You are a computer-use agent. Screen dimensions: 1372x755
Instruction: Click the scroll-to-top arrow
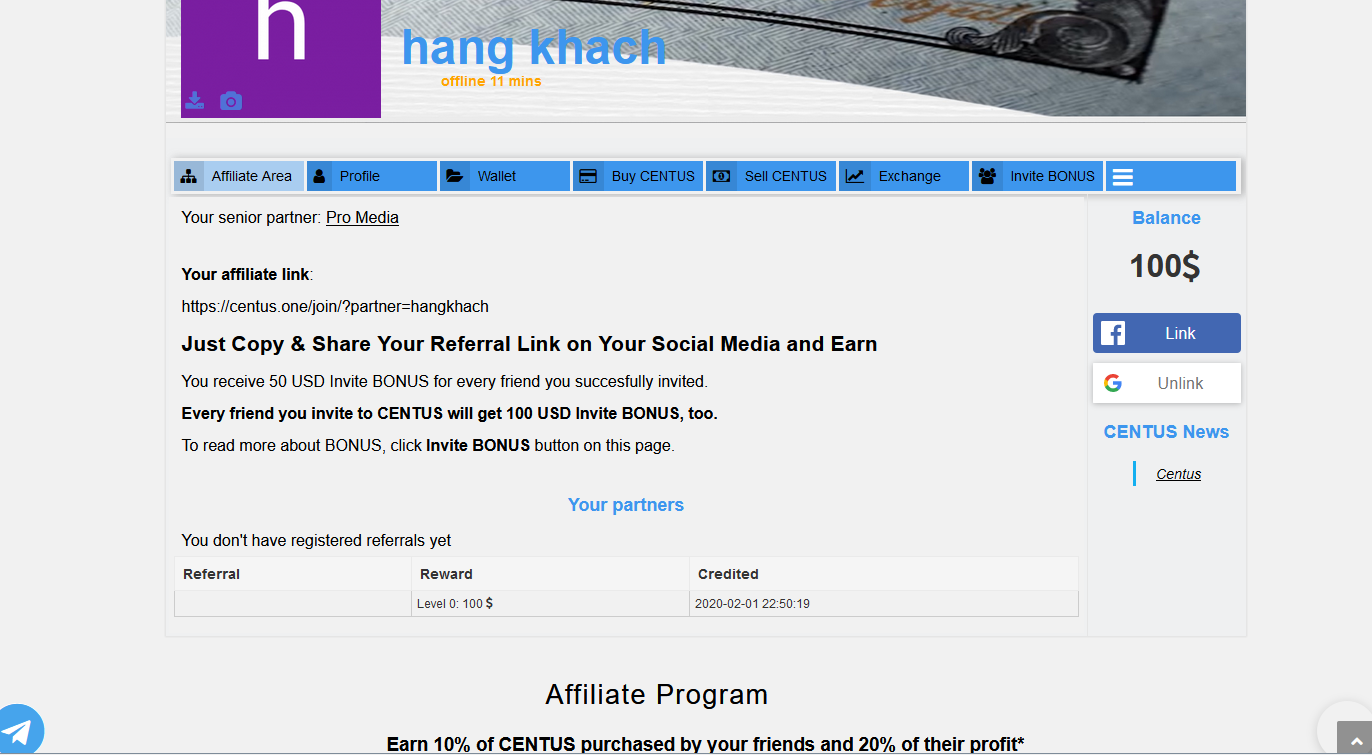[1354, 738]
